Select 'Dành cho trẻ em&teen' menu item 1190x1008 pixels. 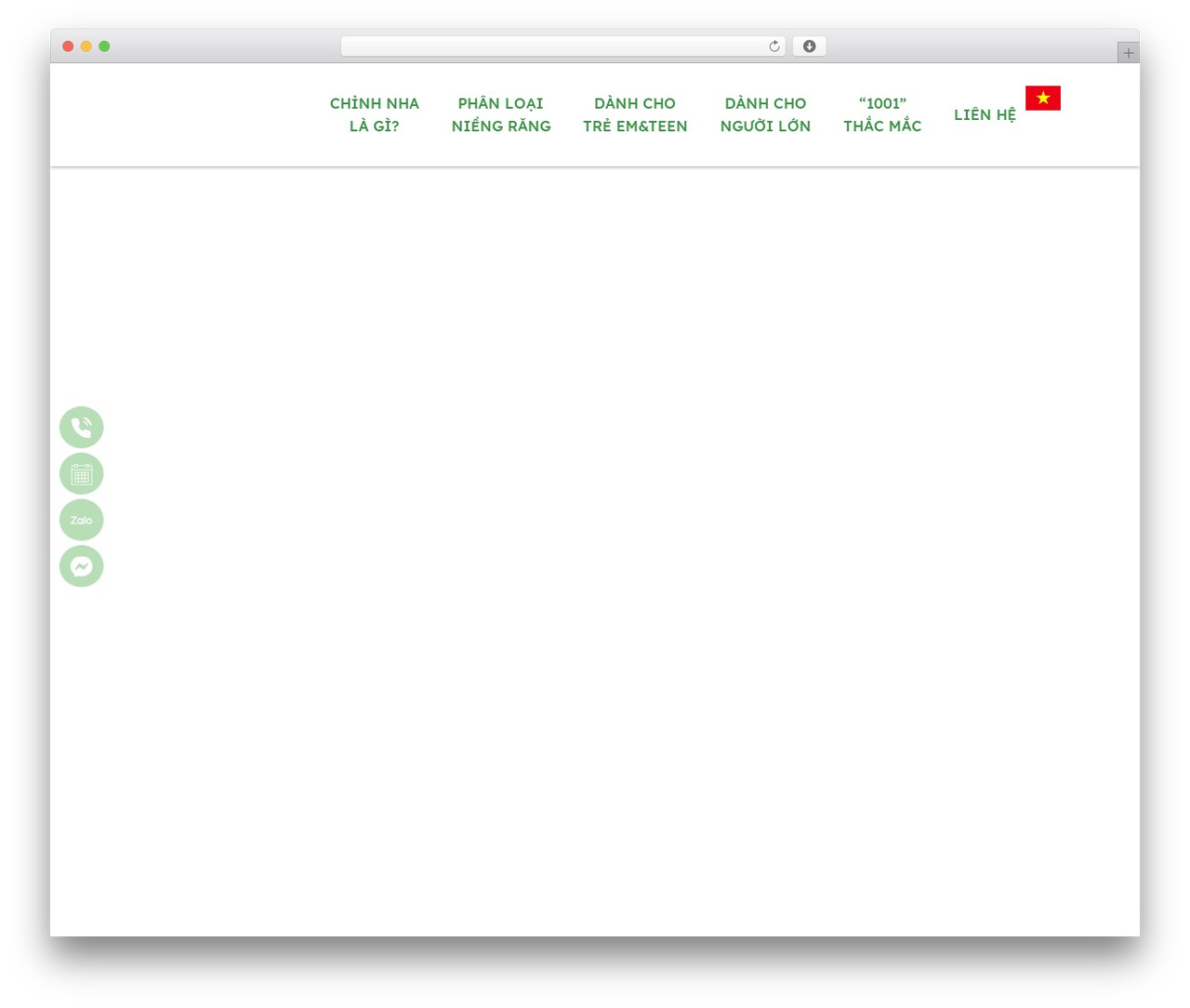[x=635, y=114]
